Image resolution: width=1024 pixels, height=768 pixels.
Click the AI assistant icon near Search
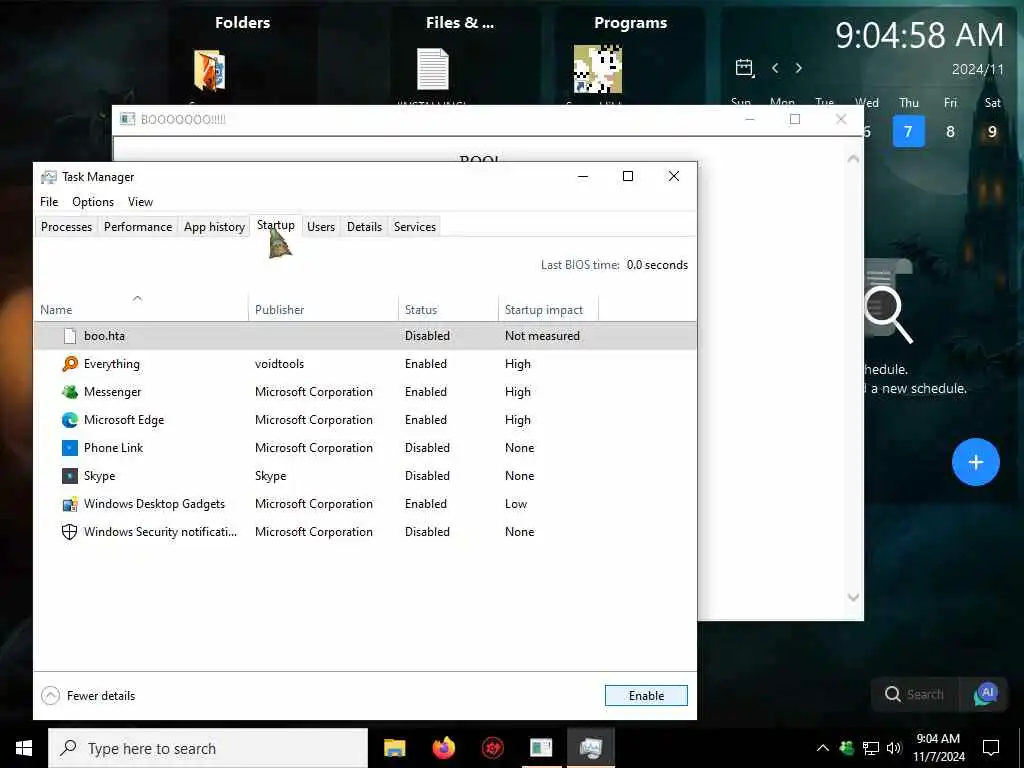986,694
